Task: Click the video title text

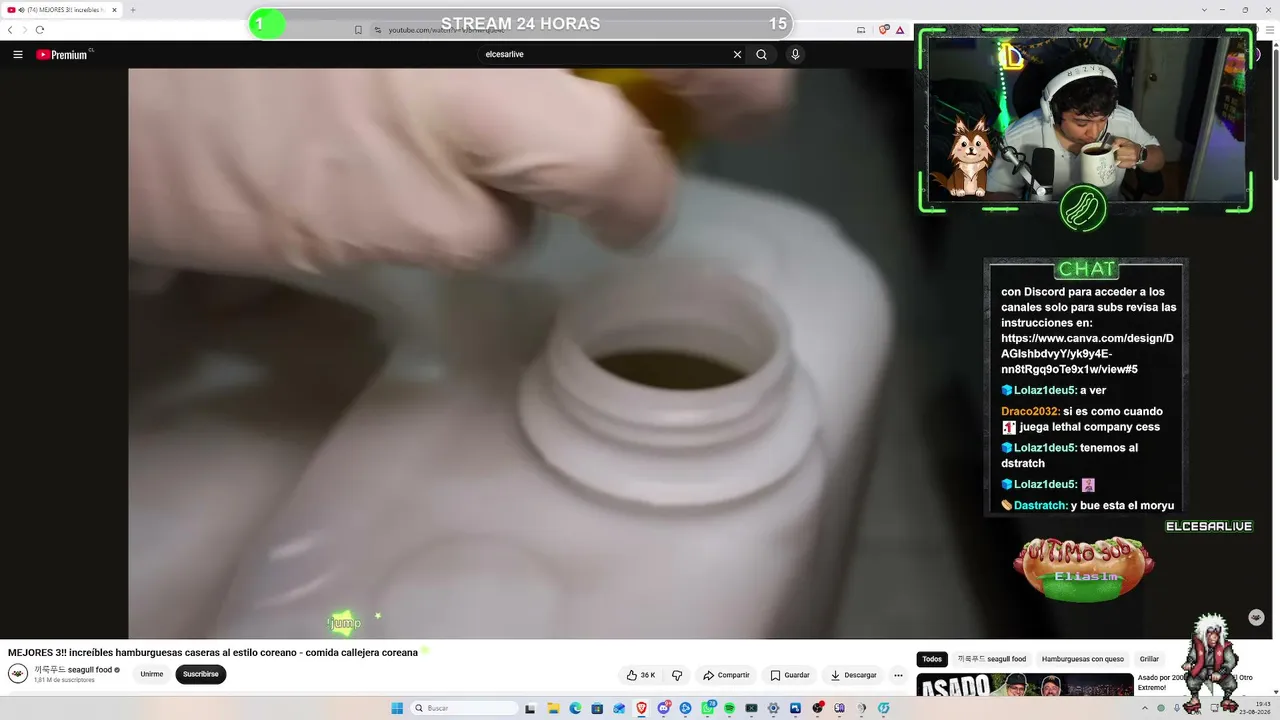Action: click(x=213, y=652)
